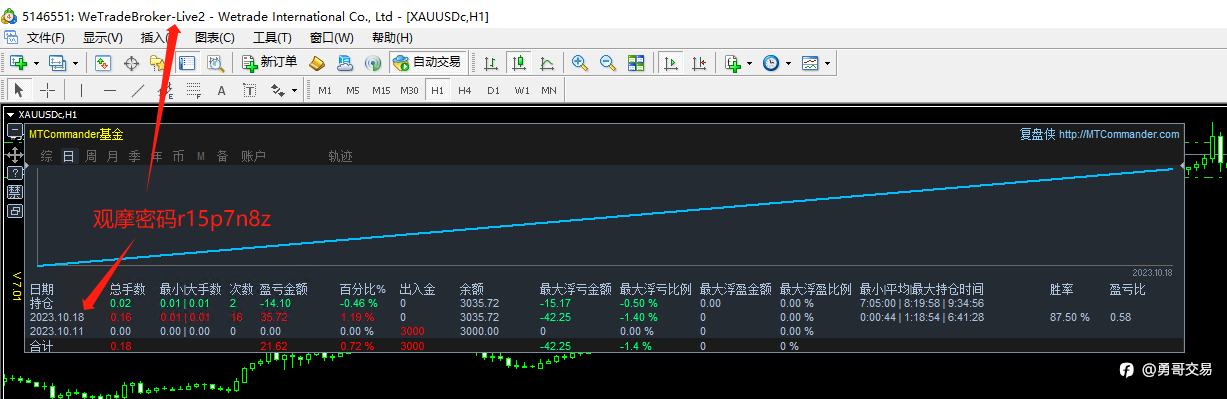This screenshot has height=399, width=1227.
Task: Open the 窗口(W) menu
Action: pos(331,38)
